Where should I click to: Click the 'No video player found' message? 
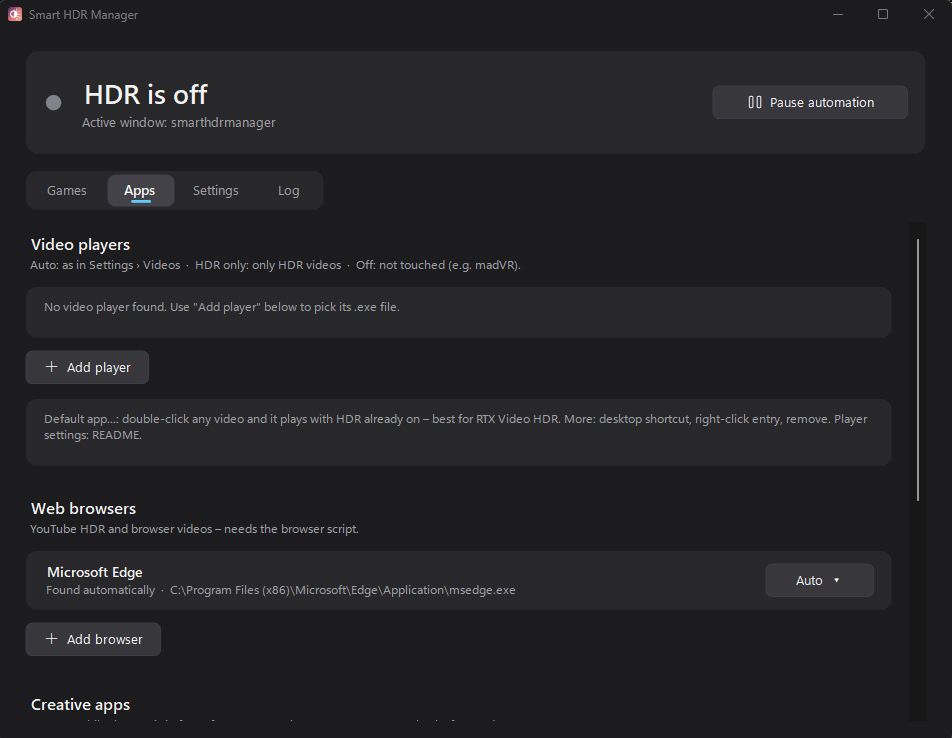coord(222,307)
